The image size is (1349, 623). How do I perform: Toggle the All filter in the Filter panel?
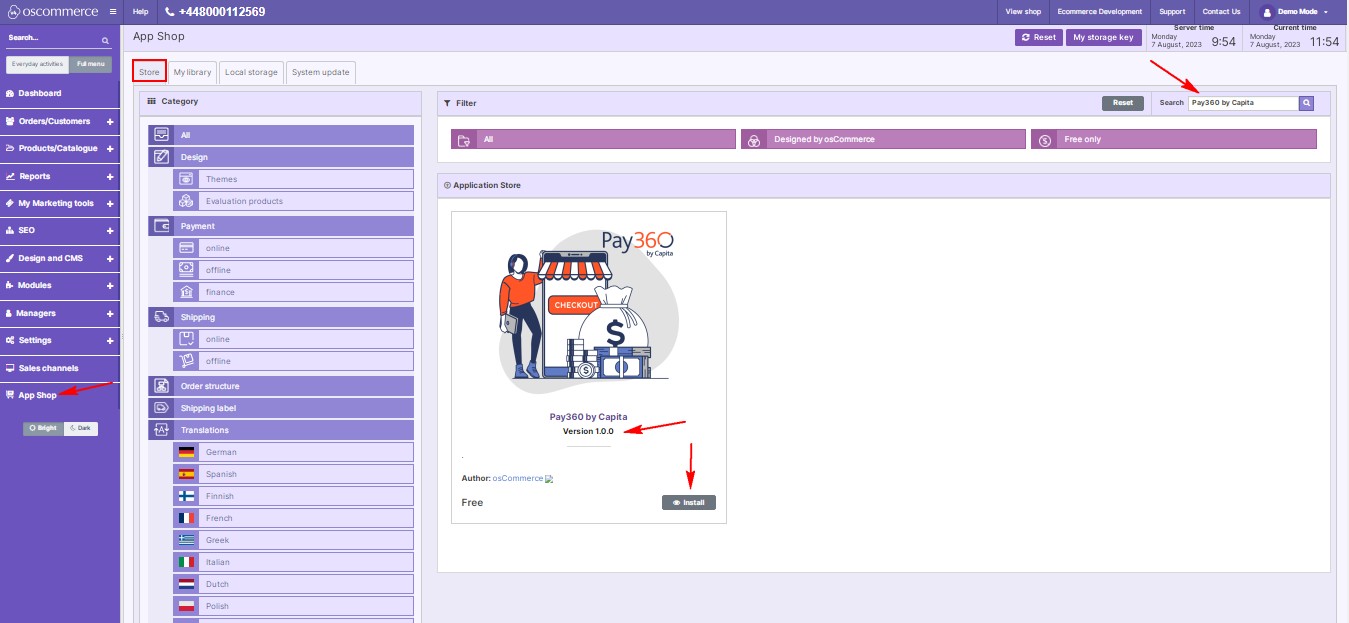[593, 139]
